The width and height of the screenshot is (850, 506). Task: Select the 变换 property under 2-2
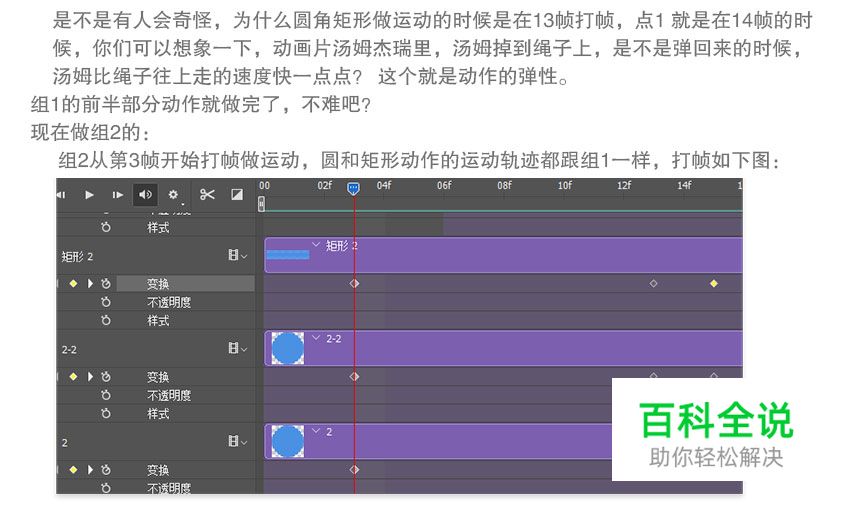coord(158,376)
